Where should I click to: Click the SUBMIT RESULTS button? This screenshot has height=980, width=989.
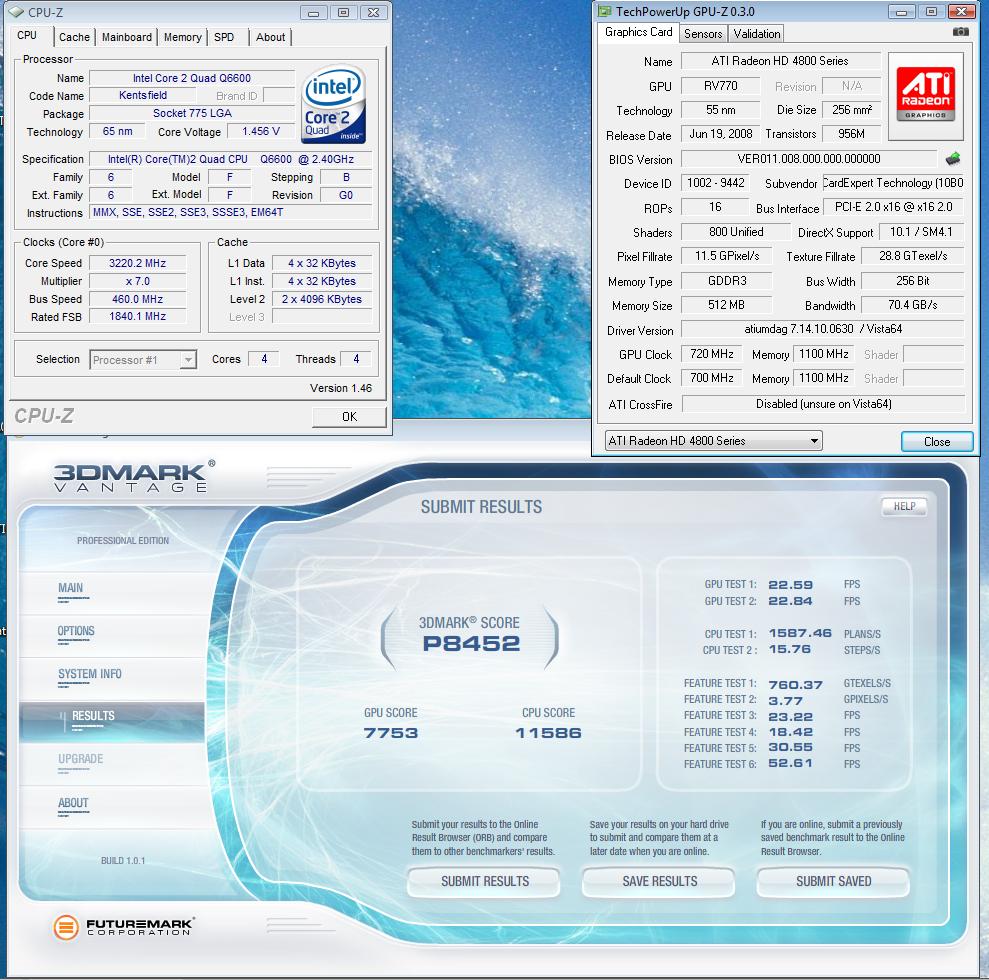click(484, 881)
